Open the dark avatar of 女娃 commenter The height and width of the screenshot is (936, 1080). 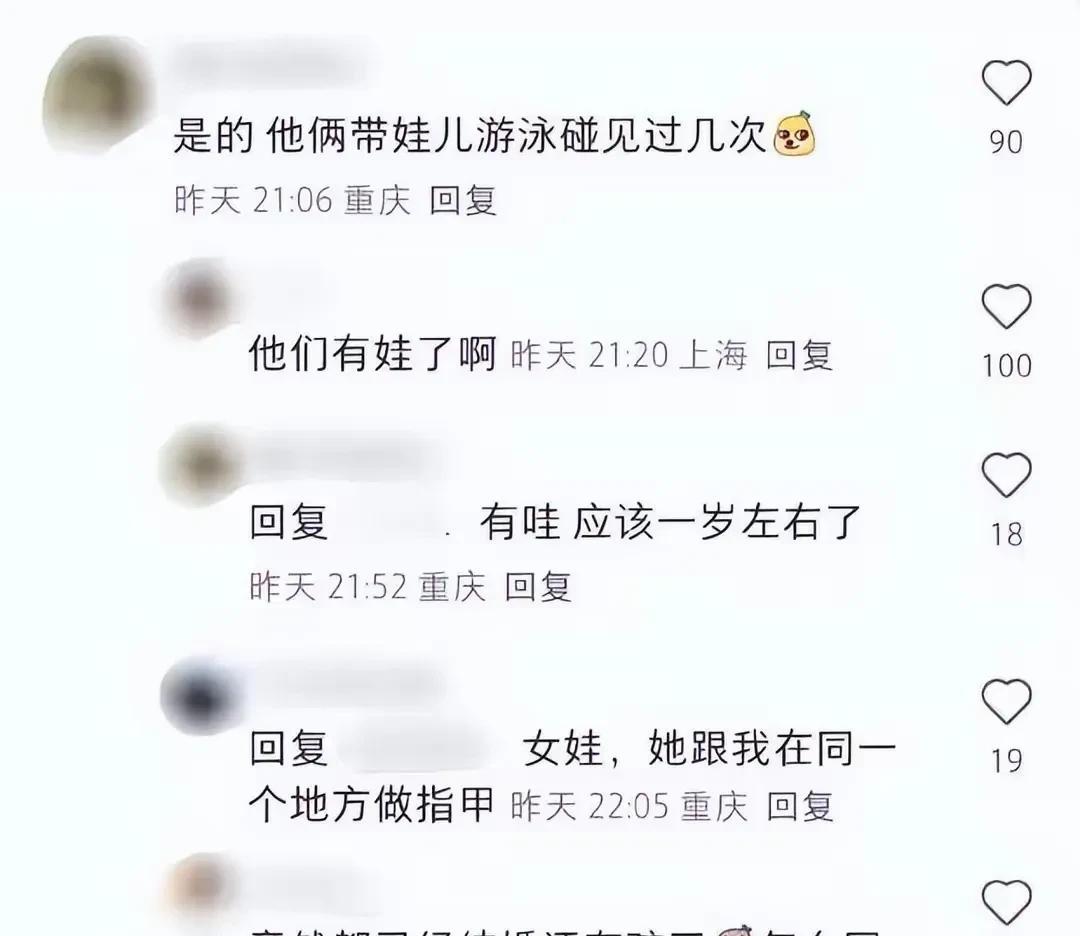(x=200, y=696)
